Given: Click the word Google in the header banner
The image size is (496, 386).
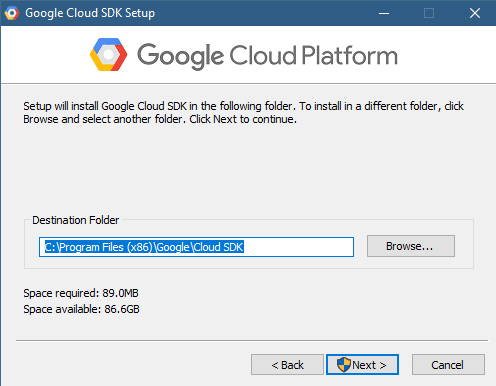Looking at the screenshot, I should click(180, 57).
